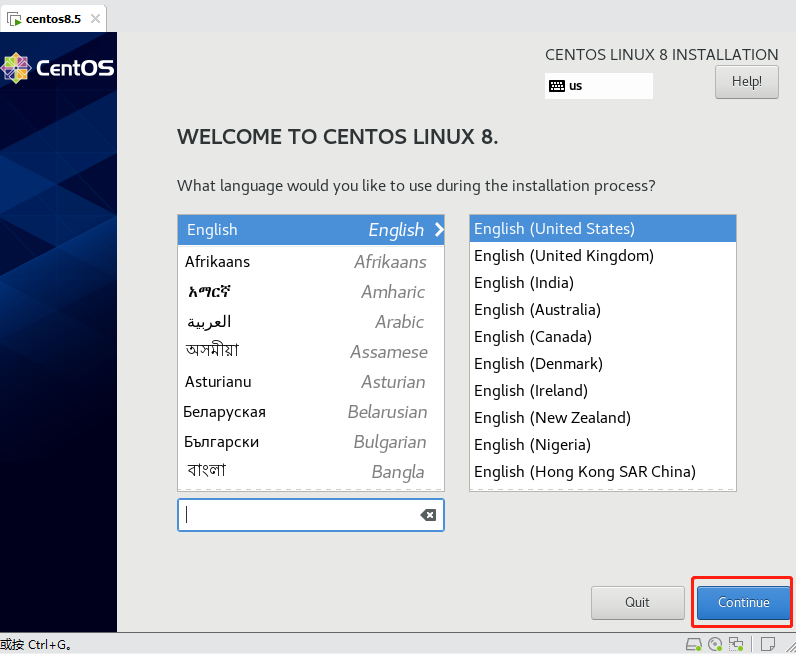Click the VM icon on centos8.5 tab
Viewport: 796px width, 654px height.
tap(14, 19)
